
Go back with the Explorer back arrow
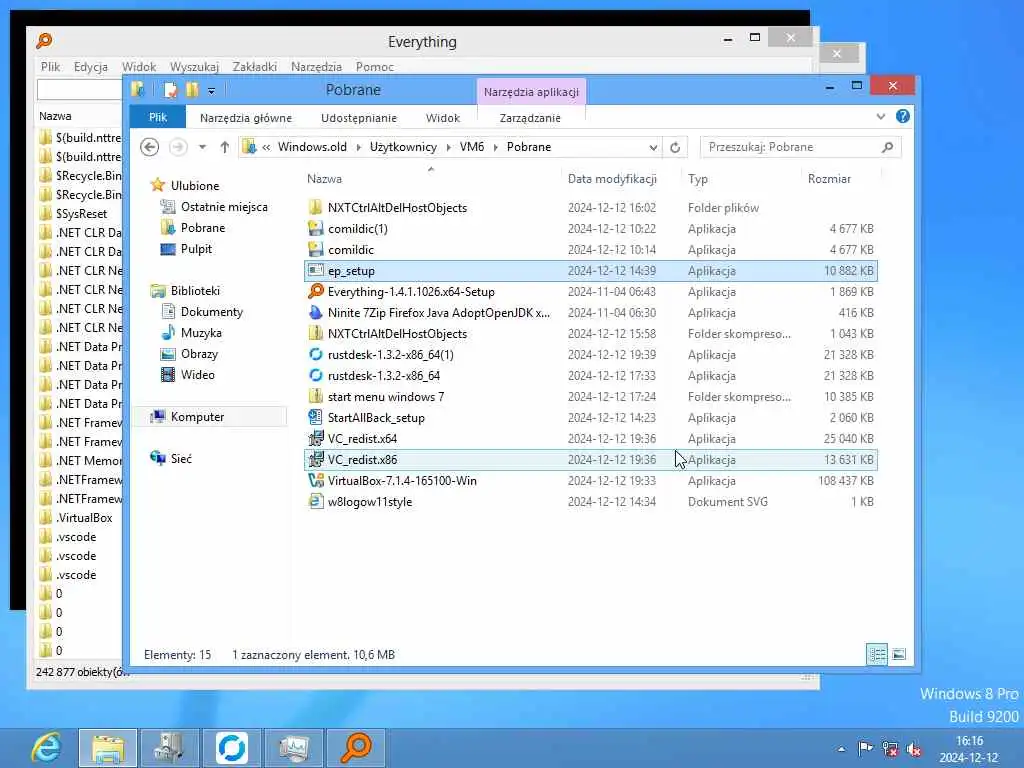(150, 147)
